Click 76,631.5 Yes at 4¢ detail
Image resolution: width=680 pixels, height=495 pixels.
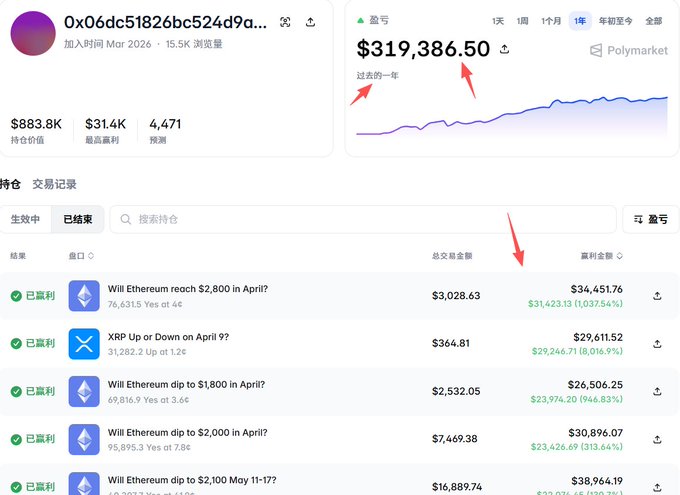click(x=145, y=305)
